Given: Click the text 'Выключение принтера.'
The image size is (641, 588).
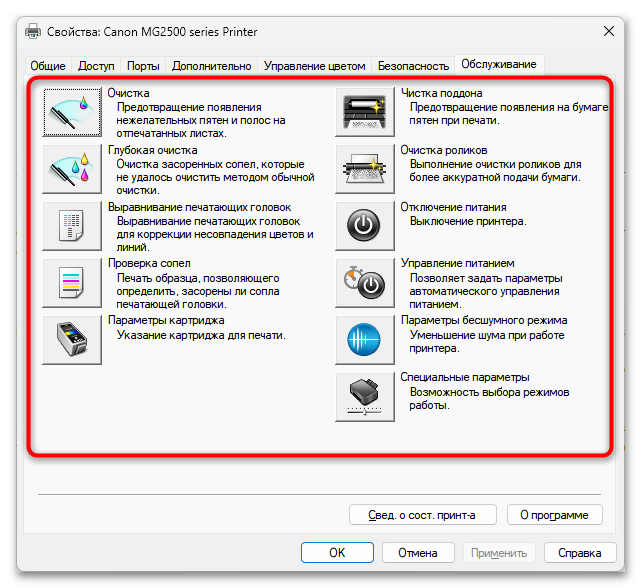Looking at the screenshot, I should click(468, 221).
